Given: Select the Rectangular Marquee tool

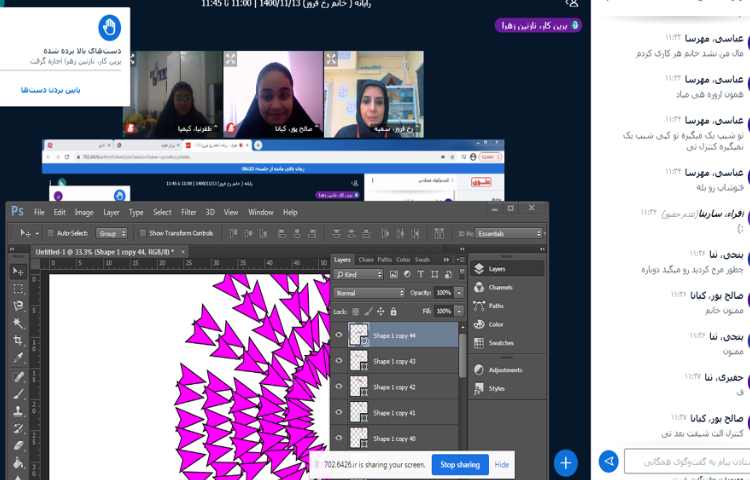Looking at the screenshot, I should click(18, 289).
